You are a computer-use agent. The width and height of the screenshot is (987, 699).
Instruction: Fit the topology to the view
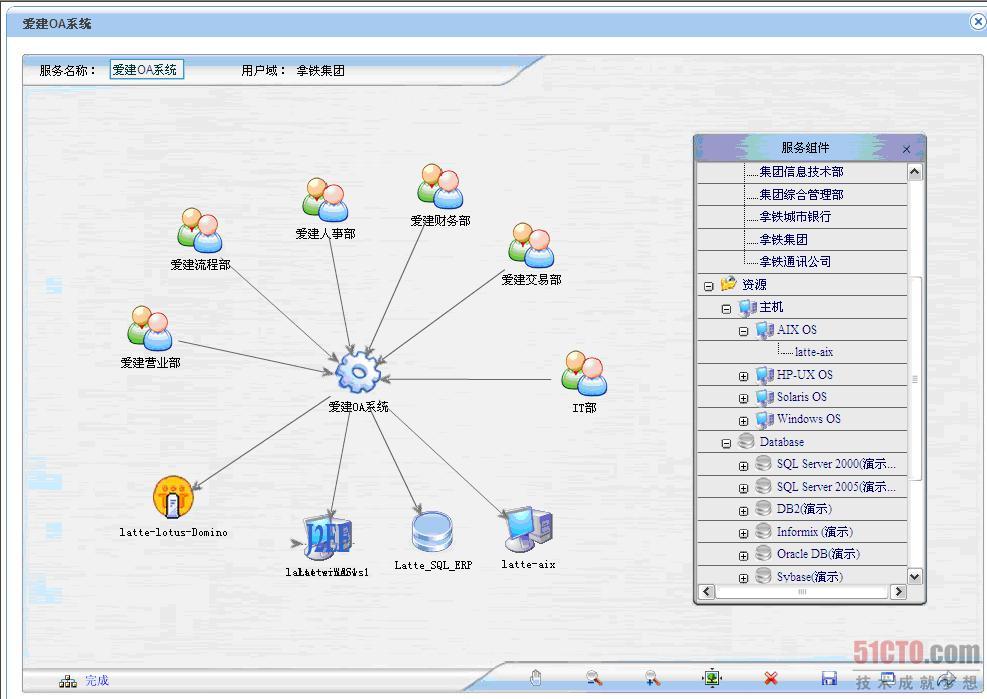(x=712, y=678)
